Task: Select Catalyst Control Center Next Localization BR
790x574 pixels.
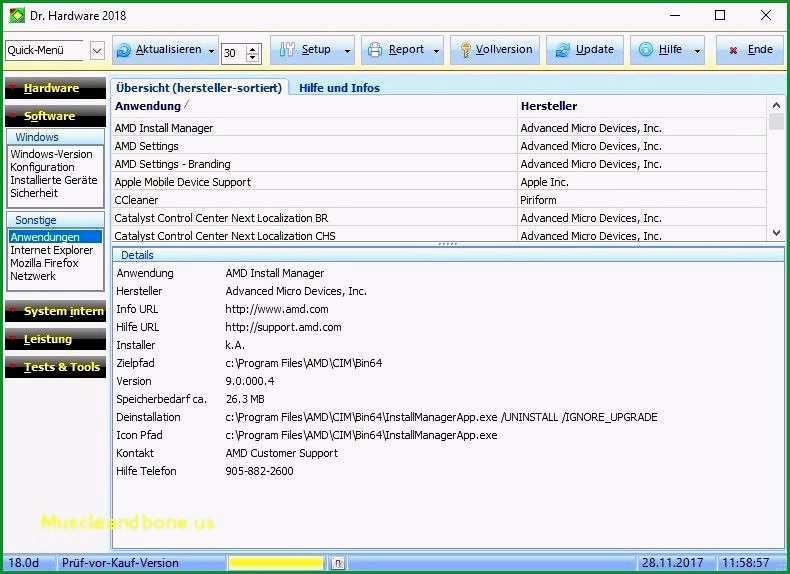Action: pyautogui.click(x=439, y=218)
